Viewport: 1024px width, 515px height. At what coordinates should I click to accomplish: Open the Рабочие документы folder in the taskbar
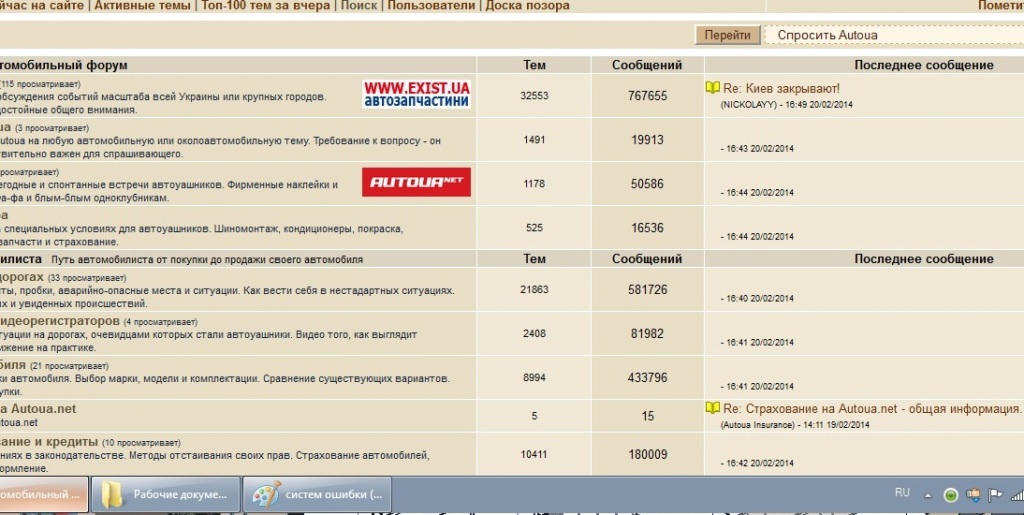tap(166, 494)
